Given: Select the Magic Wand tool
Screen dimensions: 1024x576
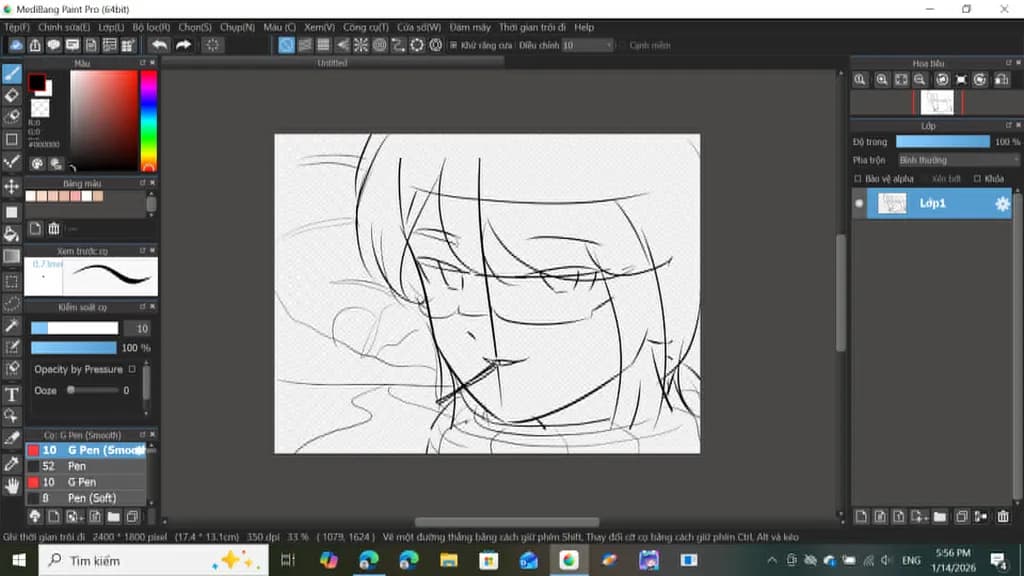Looking at the screenshot, I should point(12,326).
